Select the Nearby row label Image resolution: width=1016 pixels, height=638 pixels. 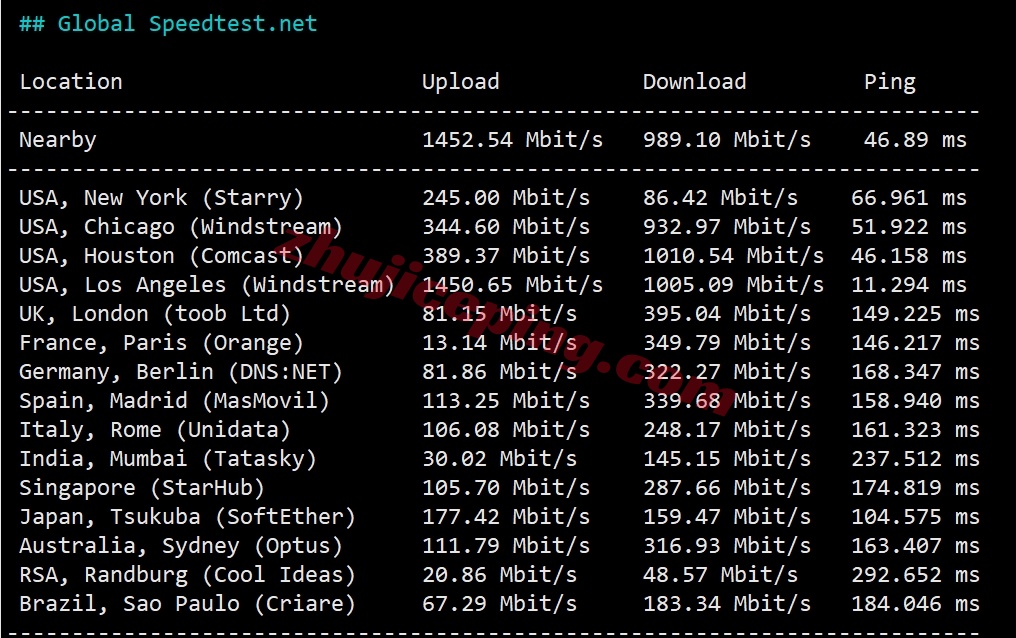(58, 140)
